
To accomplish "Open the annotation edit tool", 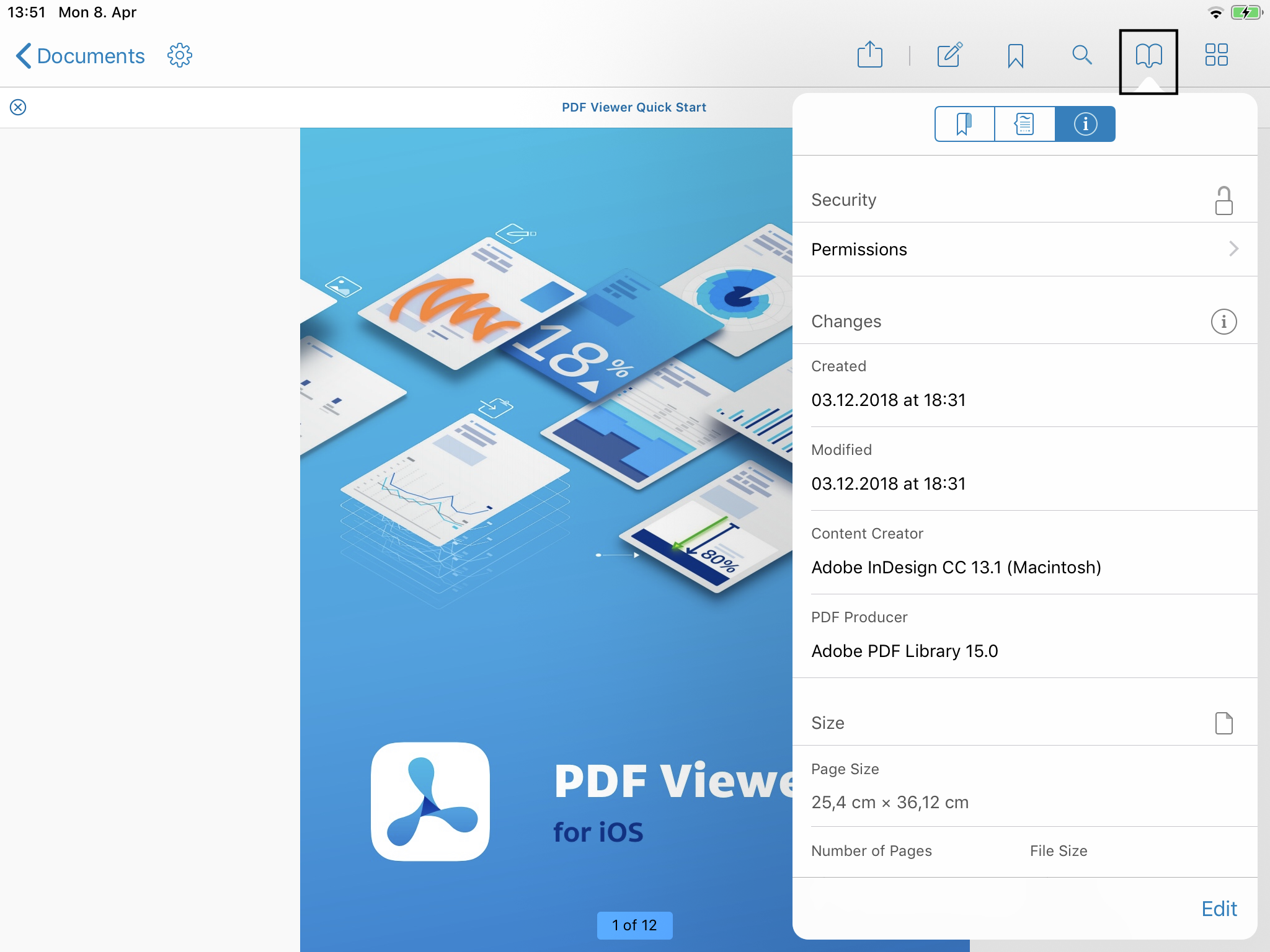I will (x=949, y=55).
